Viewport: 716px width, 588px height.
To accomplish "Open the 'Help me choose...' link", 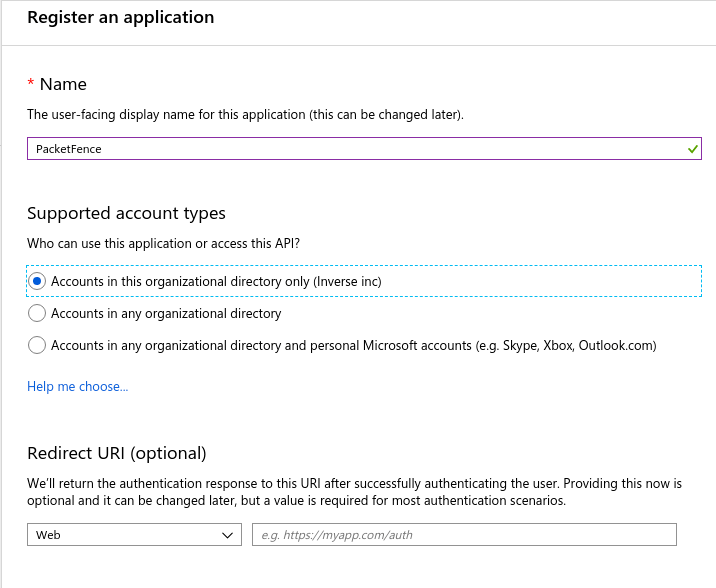I will 77,387.
